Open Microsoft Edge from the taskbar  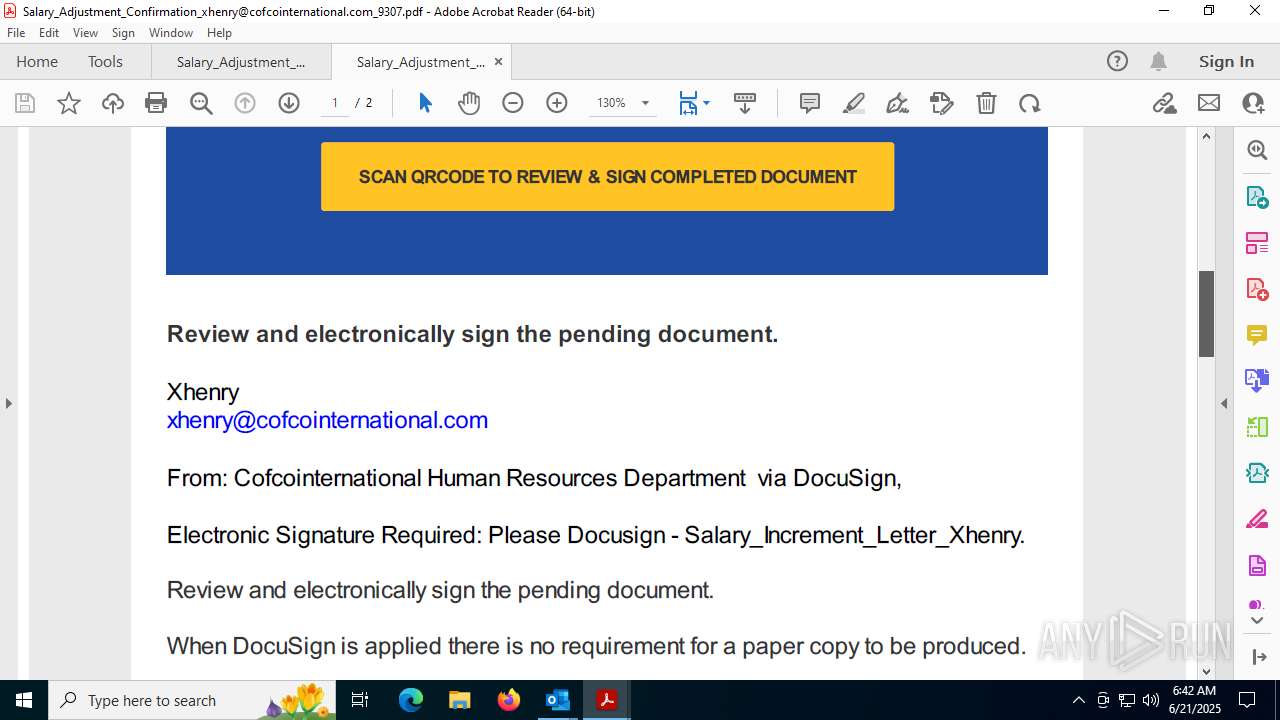click(411, 700)
